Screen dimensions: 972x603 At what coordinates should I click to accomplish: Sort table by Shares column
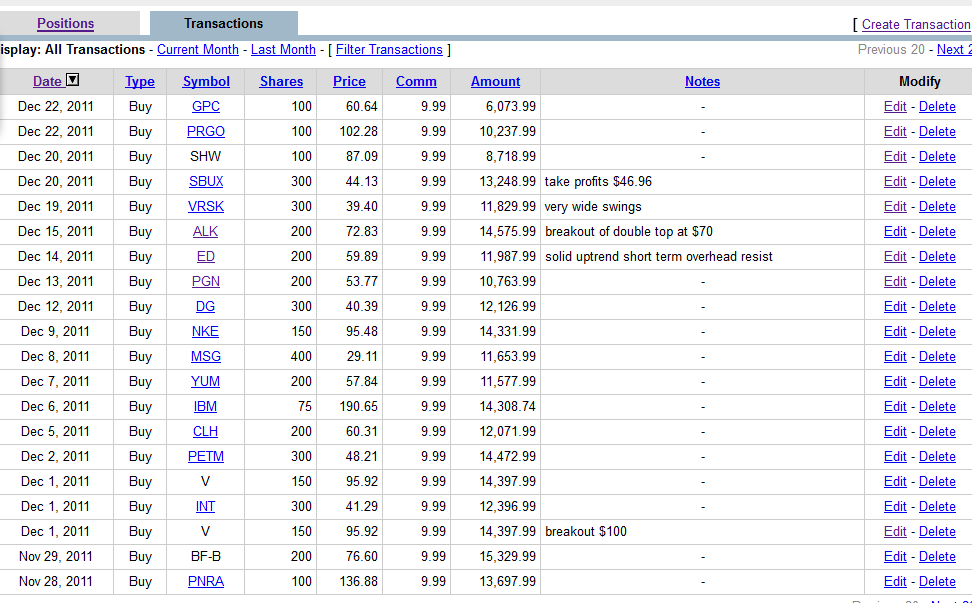(x=281, y=81)
